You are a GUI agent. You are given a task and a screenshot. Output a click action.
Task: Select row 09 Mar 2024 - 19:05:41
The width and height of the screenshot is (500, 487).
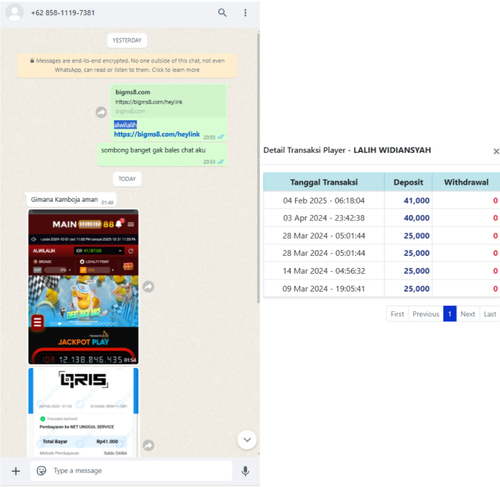(382, 288)
